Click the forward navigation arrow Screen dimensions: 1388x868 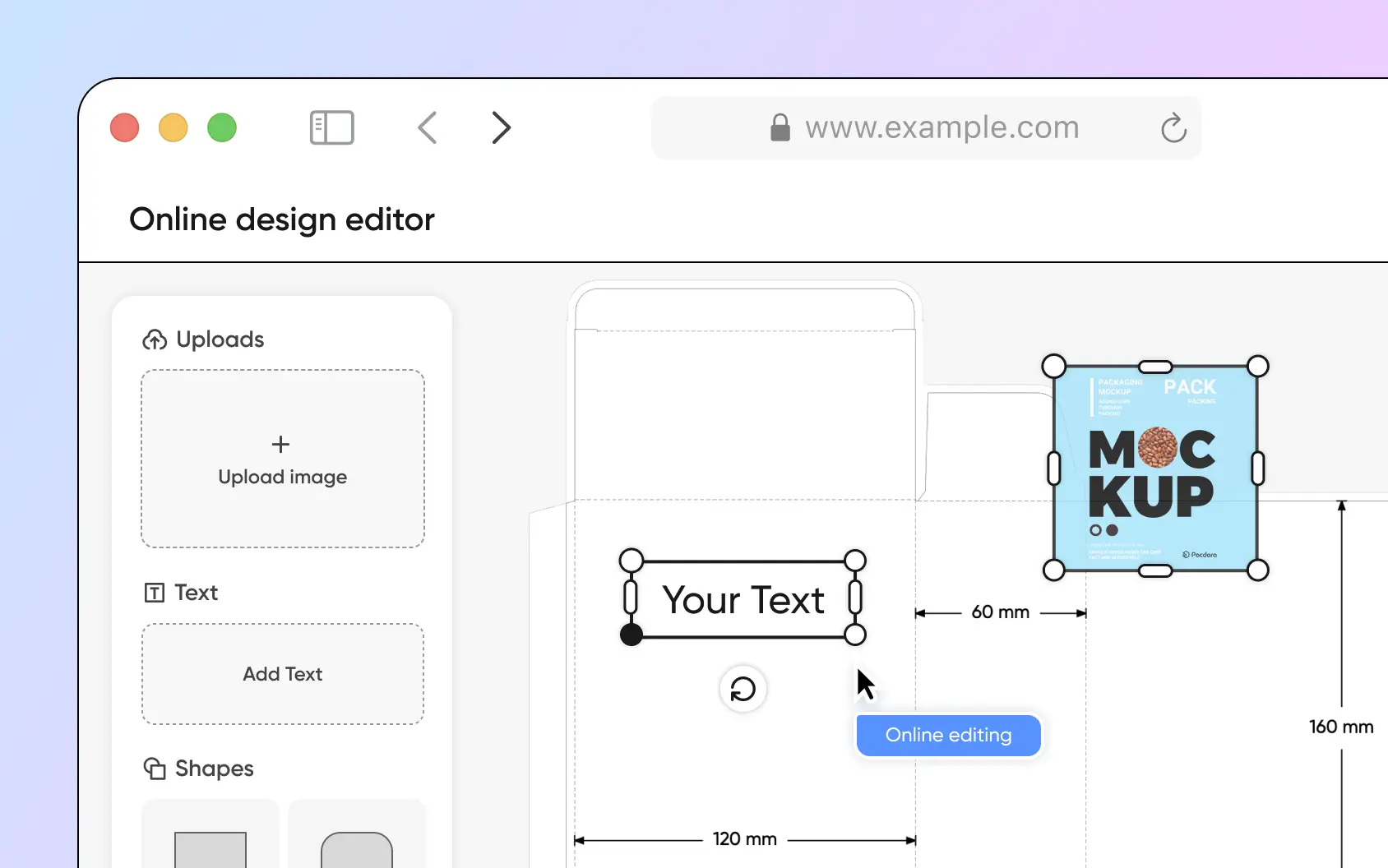coord(500,127)
